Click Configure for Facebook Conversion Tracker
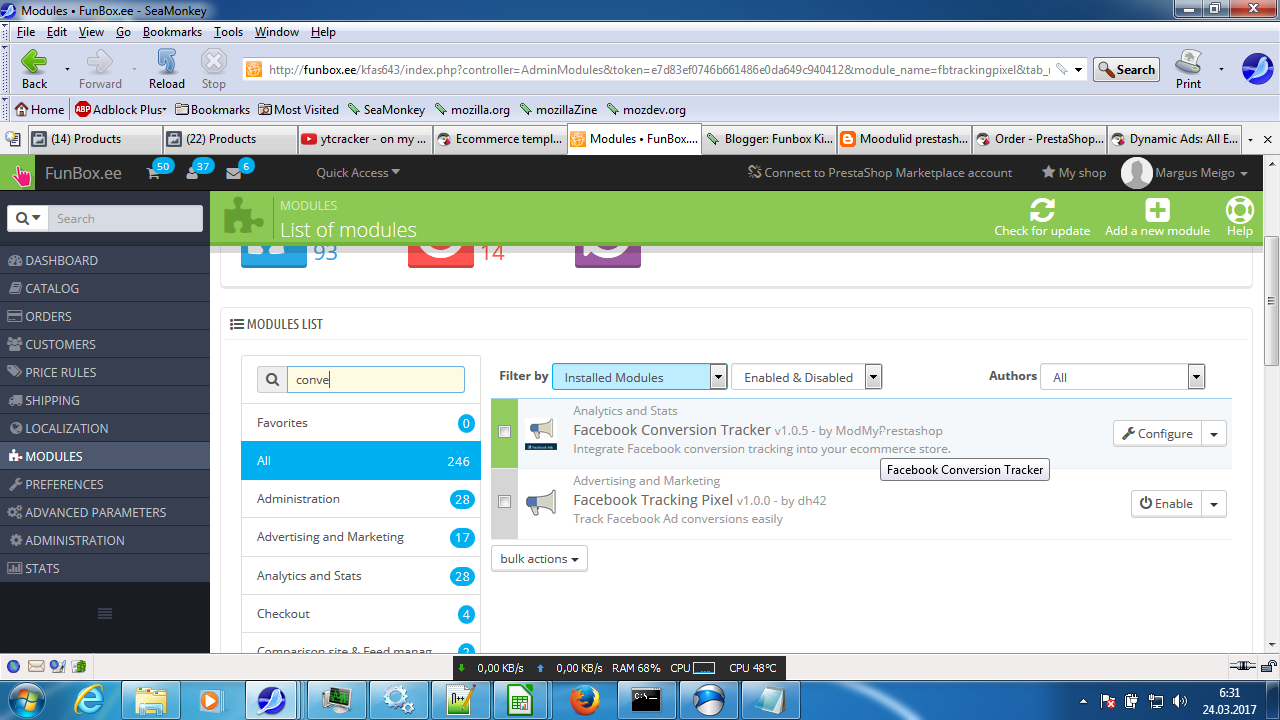Screen dimensions: 1280x720 pos(1157,434)
